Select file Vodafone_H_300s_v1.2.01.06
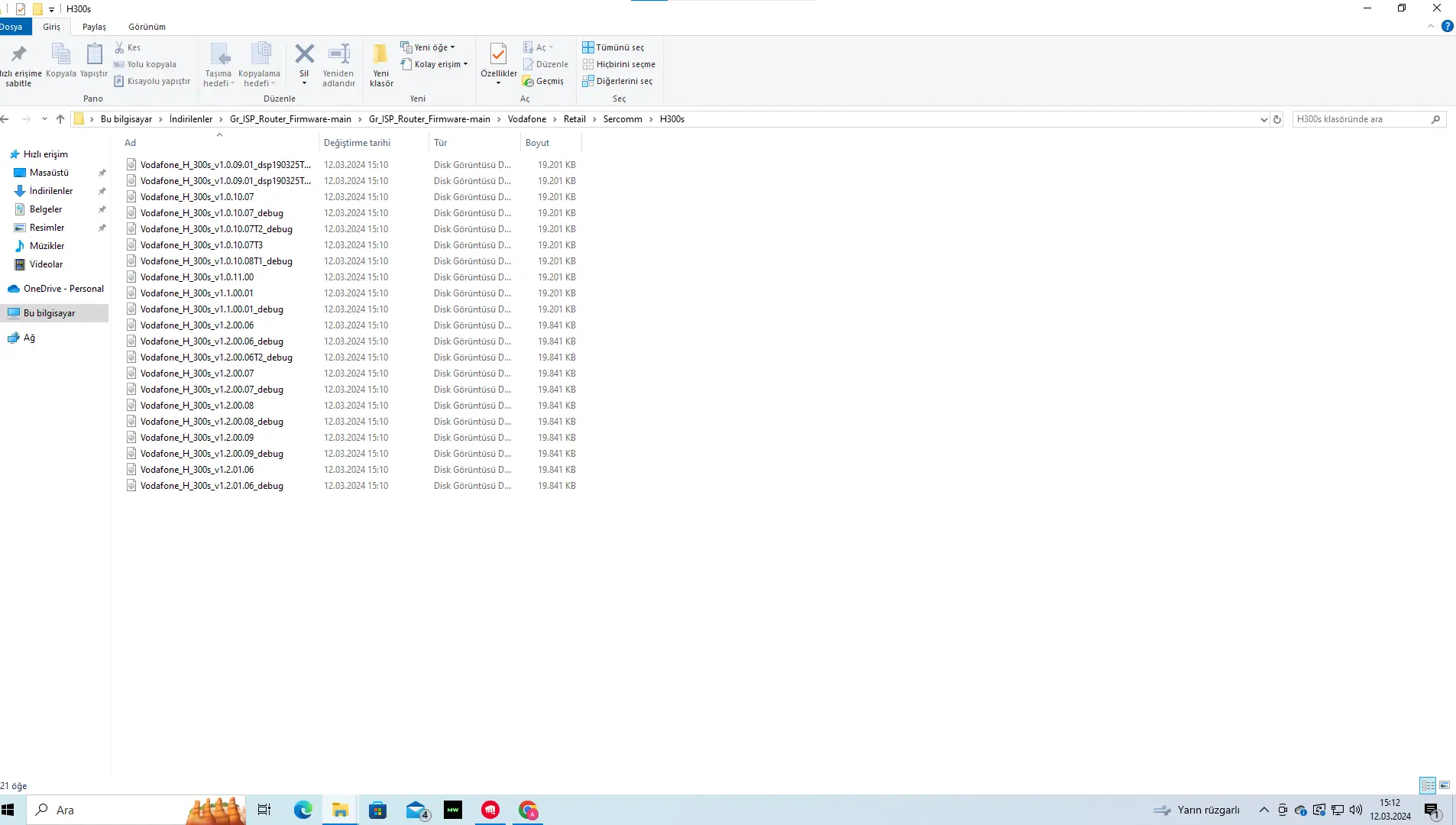This screenshot has height=825, width=1456. click(197, 470)
